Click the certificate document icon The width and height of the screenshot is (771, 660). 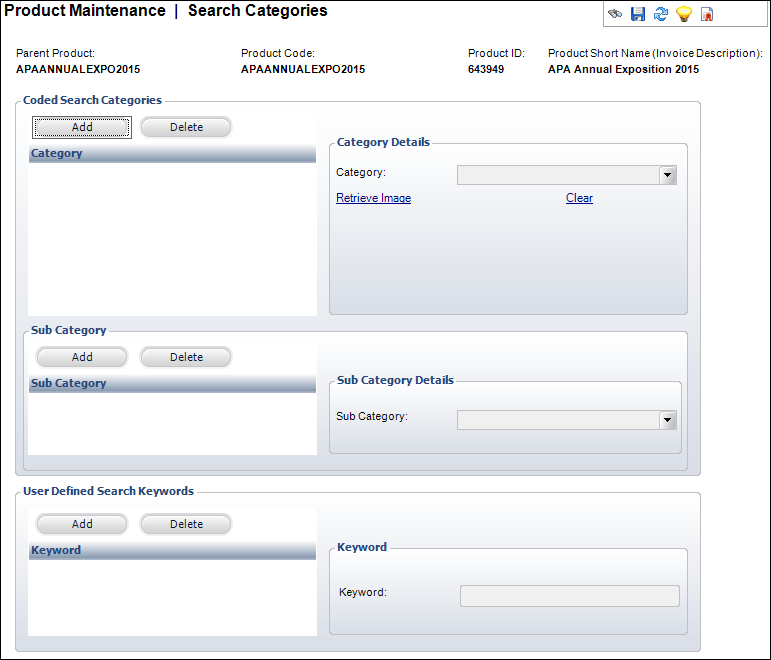point(707,14)
